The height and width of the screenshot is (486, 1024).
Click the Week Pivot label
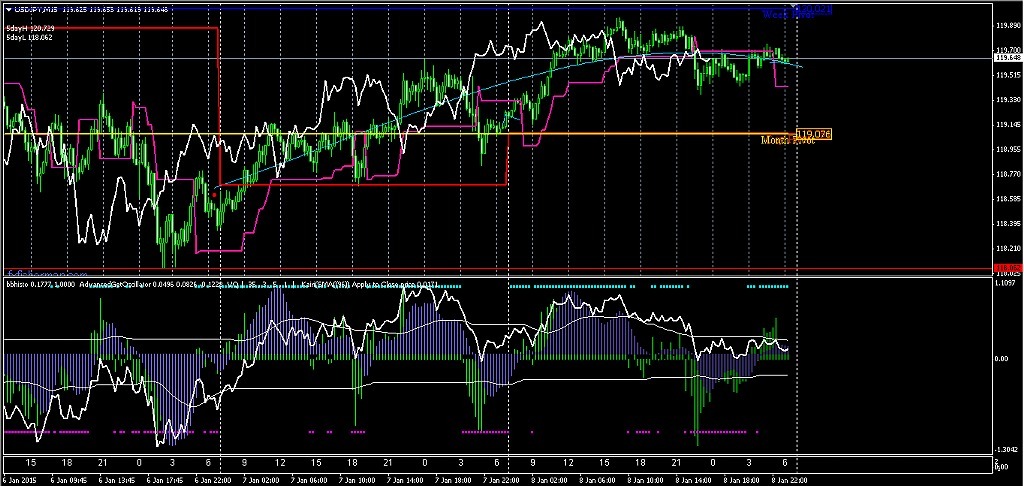tap(788, 14)
